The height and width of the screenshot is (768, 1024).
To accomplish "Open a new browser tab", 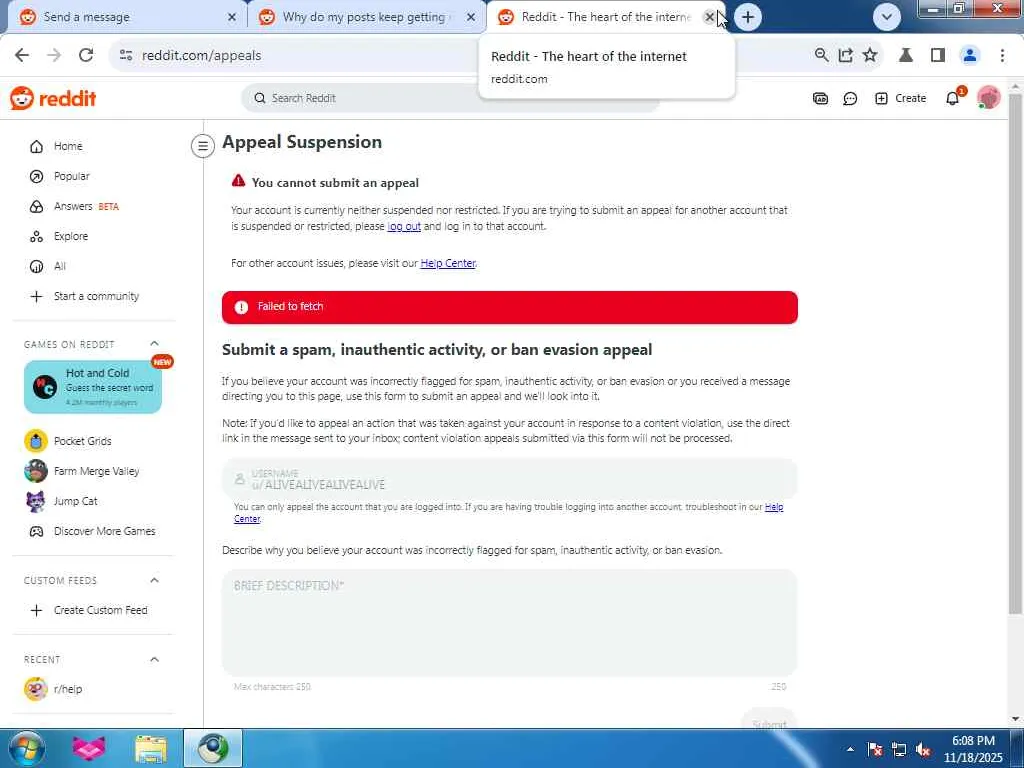I will click(748, 18).
